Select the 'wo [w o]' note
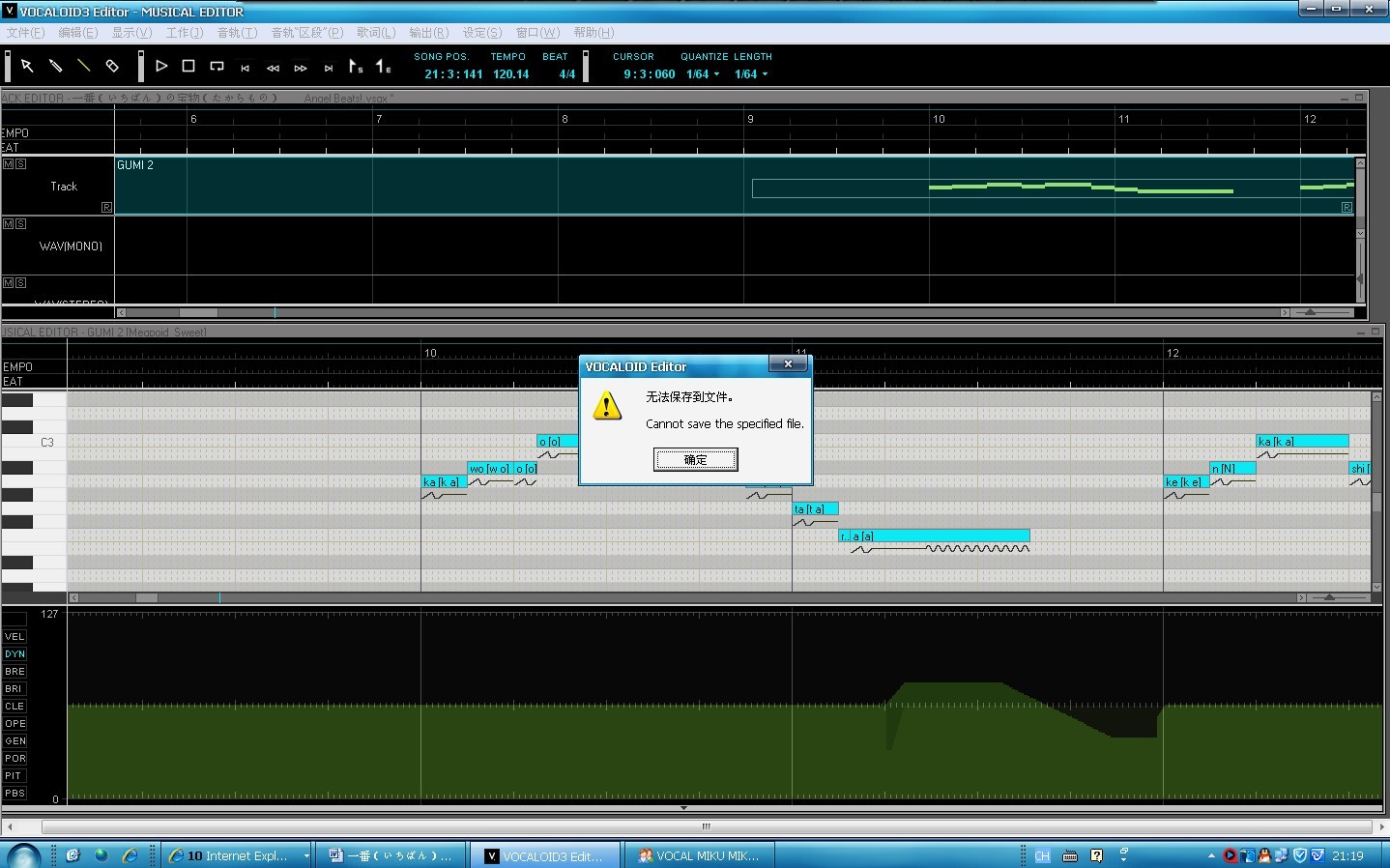This screenshot has height=868, width=1390. point(490,469)
